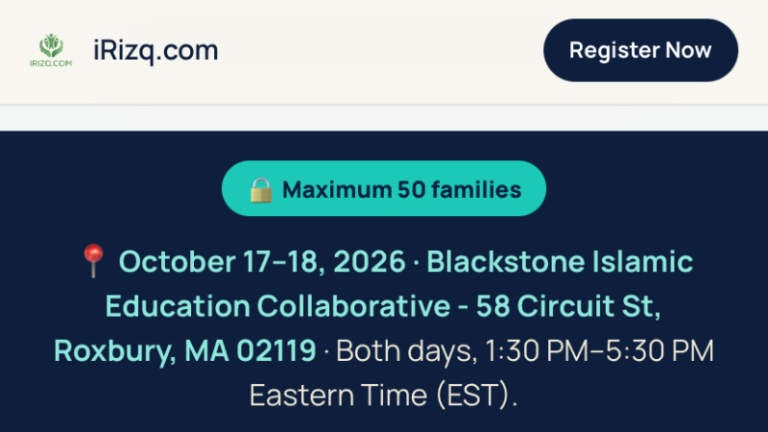Click the Maximum 50 families badge
768x432 pixels.
[384, 189]
